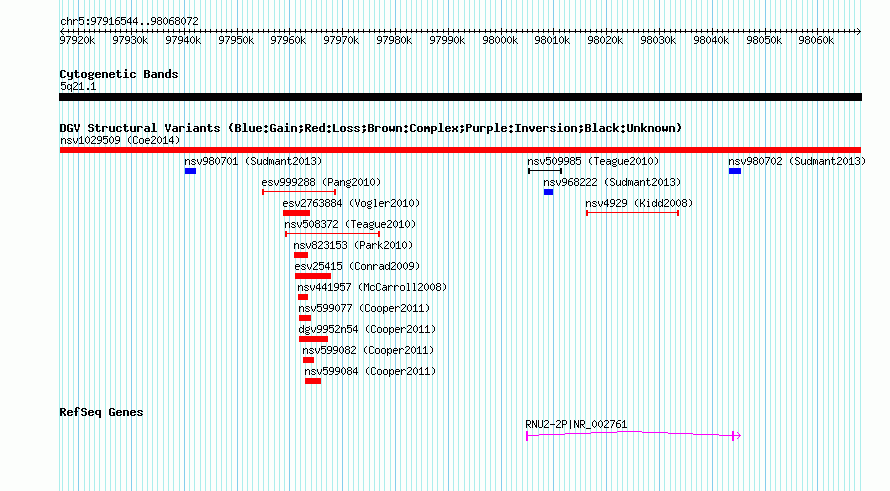Click the chr5:97916544..98068072 coordinate label
The width and height of the screenshot is (890, 491).
point(129,22)
